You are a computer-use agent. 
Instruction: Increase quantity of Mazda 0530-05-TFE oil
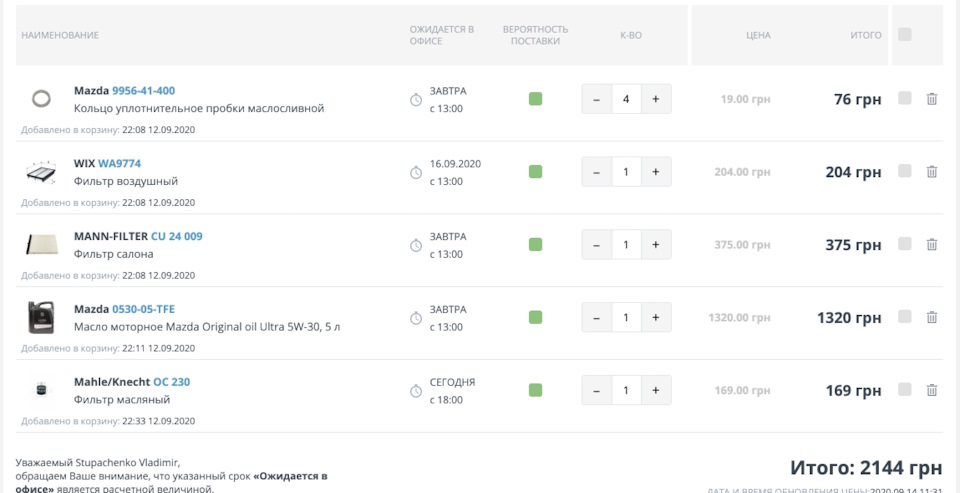coord(656,317)
